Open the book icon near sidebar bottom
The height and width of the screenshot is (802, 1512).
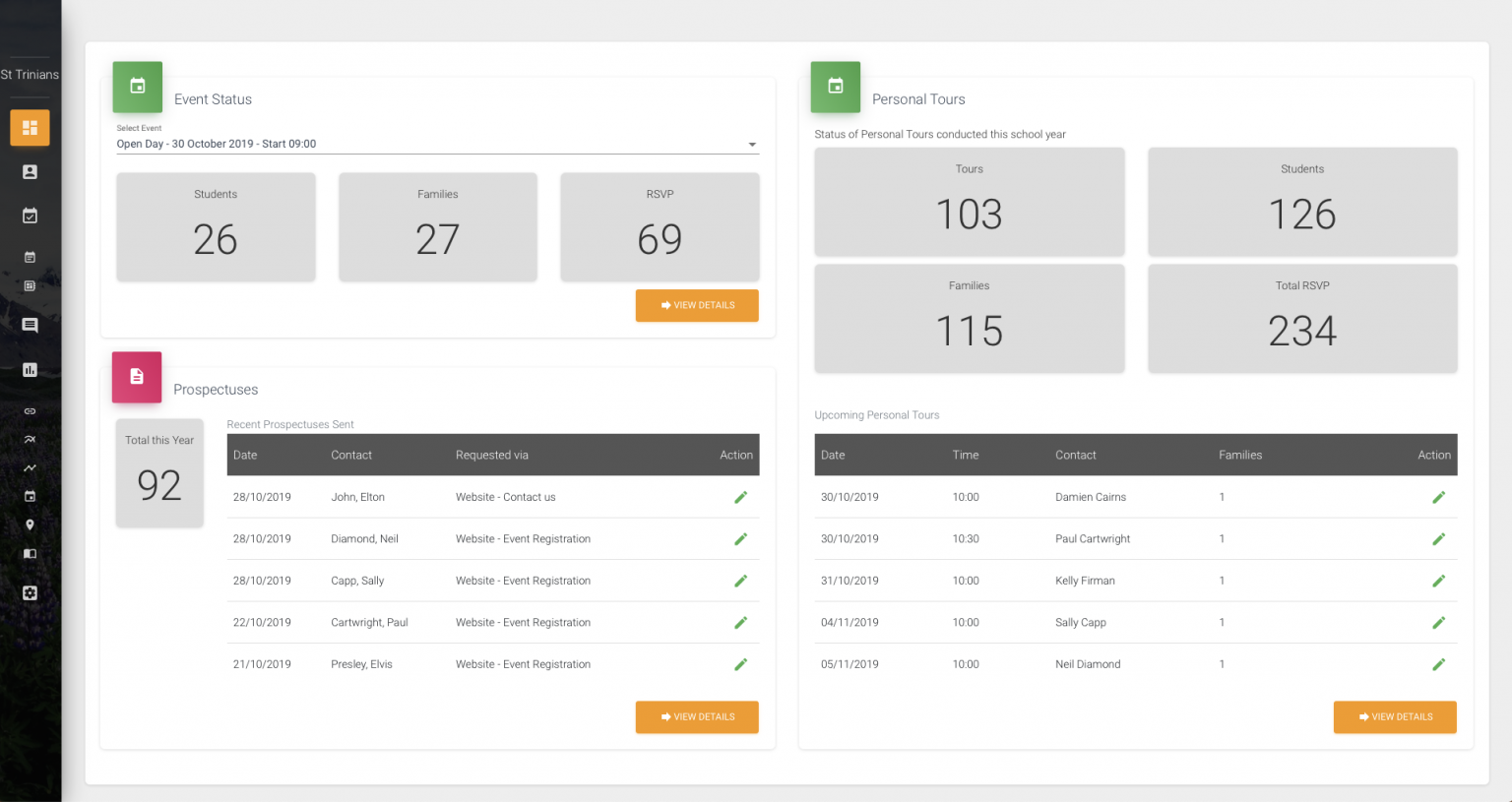(30, 553)
